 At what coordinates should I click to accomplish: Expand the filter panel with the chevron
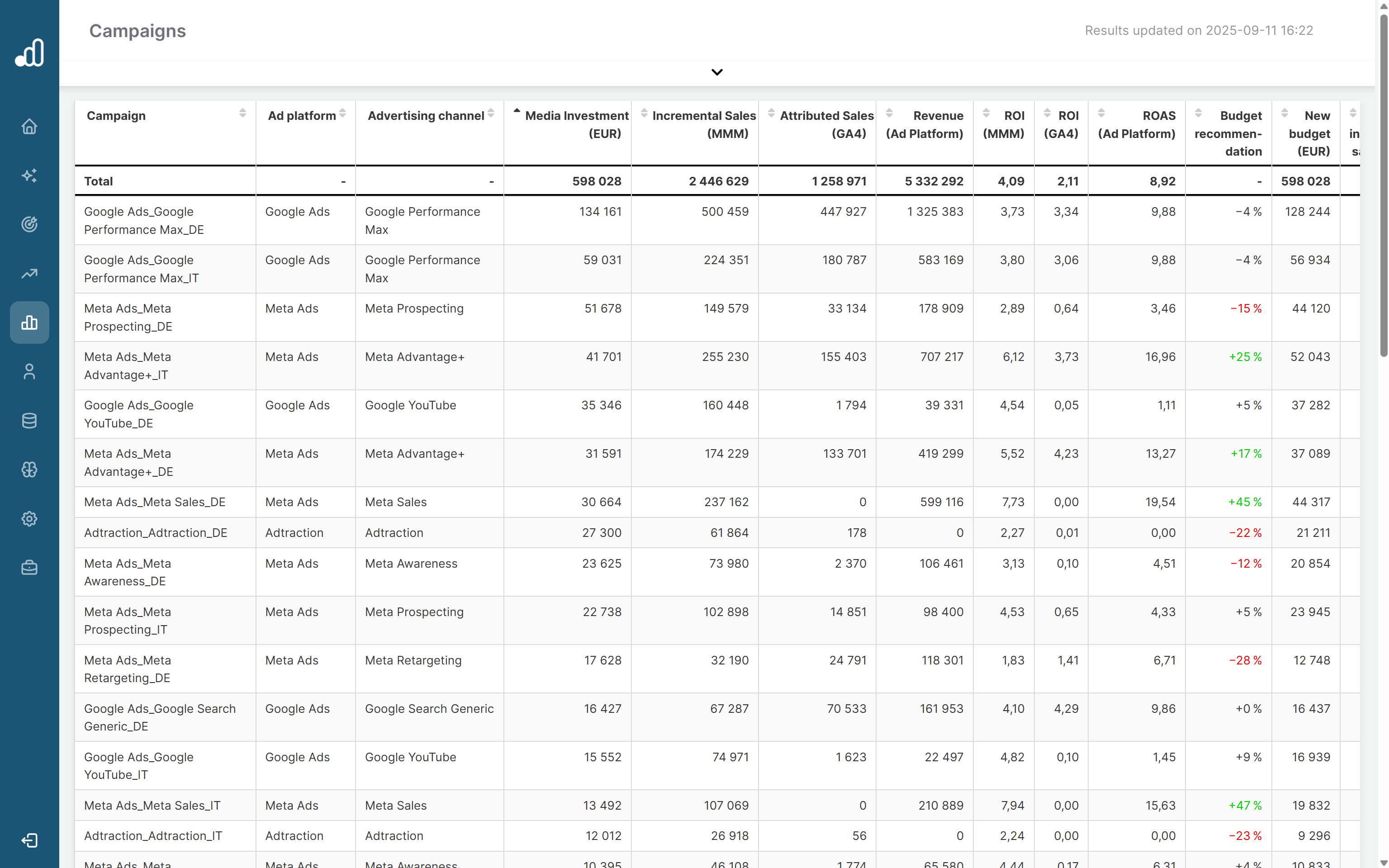(x=717, y=72)
